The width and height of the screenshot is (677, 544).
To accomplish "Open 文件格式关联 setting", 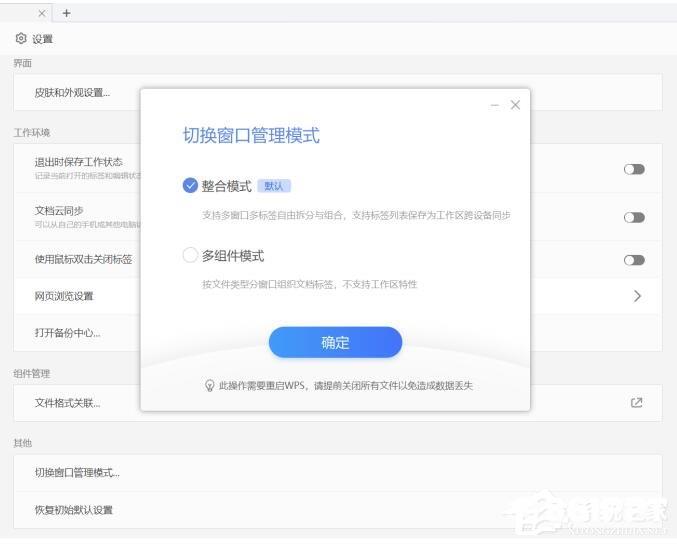I will point(67,403).
